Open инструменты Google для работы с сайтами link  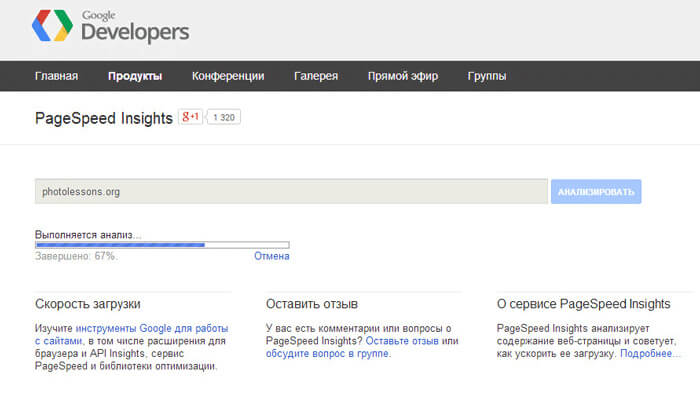(131, 335)
